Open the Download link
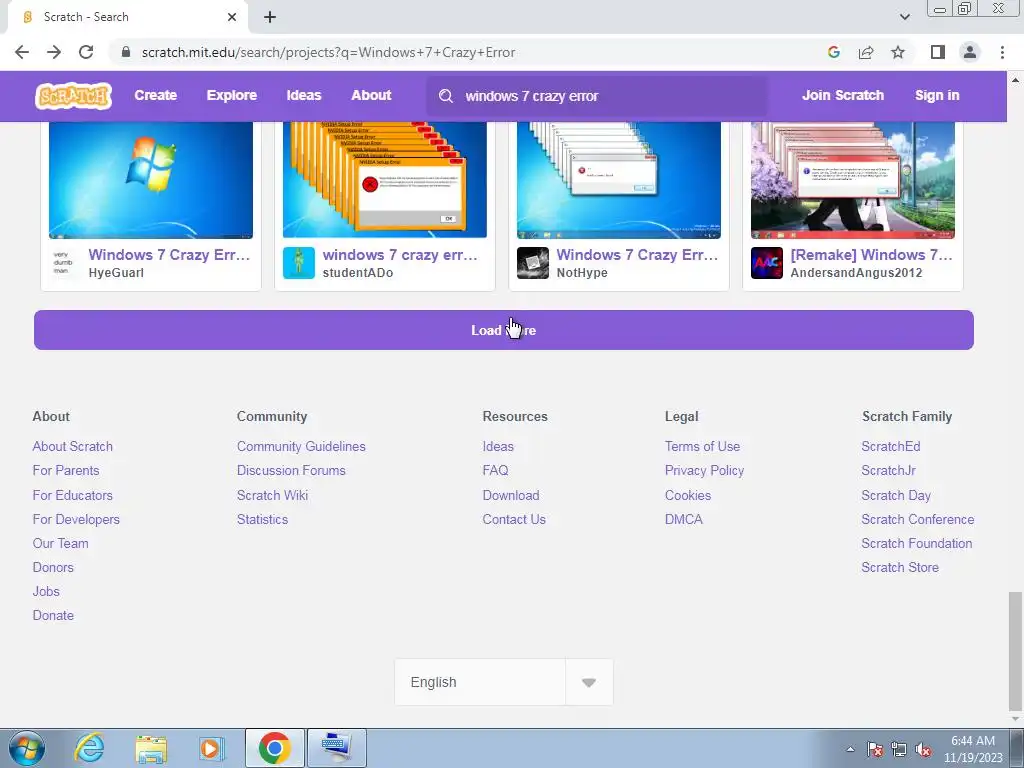Screen dimensions: 1024x768 tap(511, 495)
